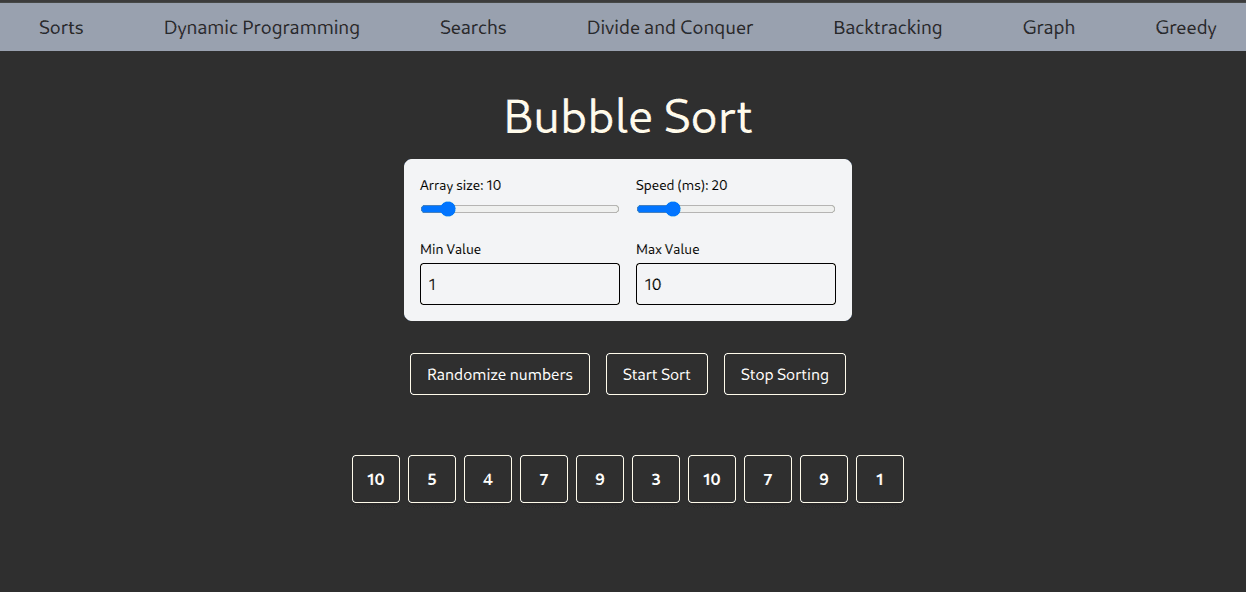Select the Greedy menu item
Image resolution: width=1246 pixels, height=592 pixels.
(x=1185, y=27)
